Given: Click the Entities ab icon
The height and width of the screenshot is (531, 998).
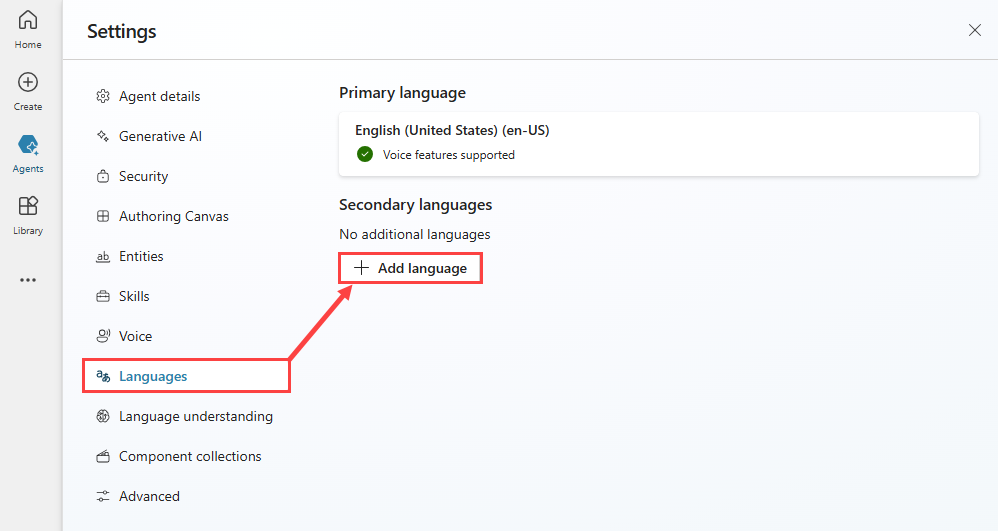Looking at the screenshot, I should pyautogui.click(x=102, y=257).
